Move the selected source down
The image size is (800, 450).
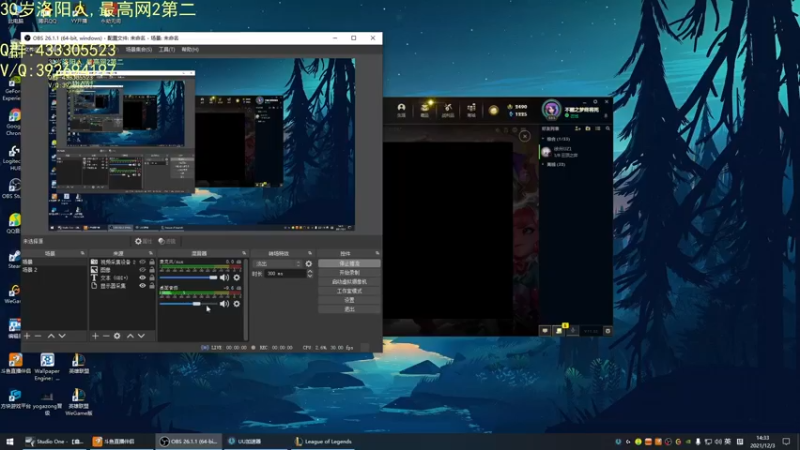141,336
